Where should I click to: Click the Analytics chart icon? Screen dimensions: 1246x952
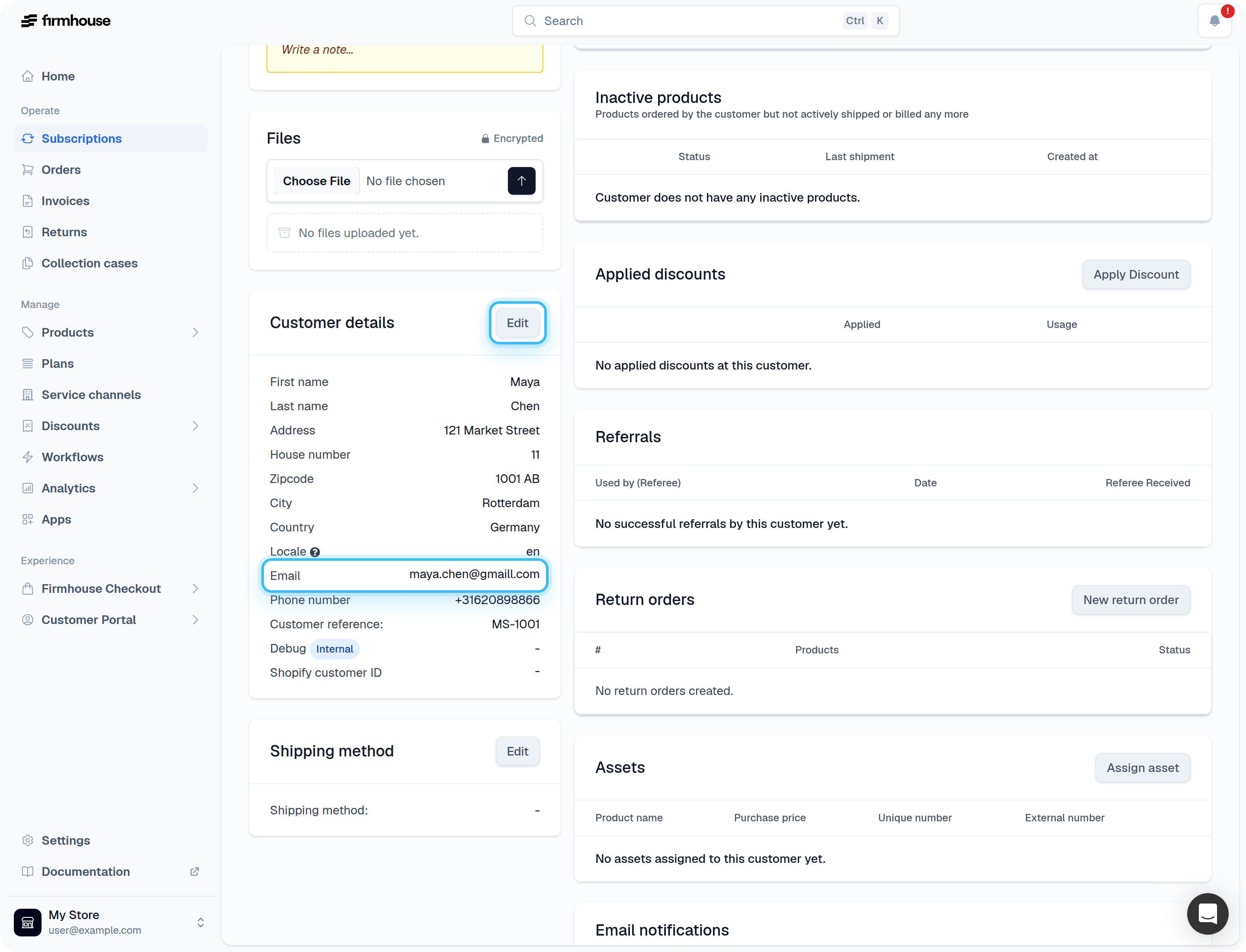28,488
